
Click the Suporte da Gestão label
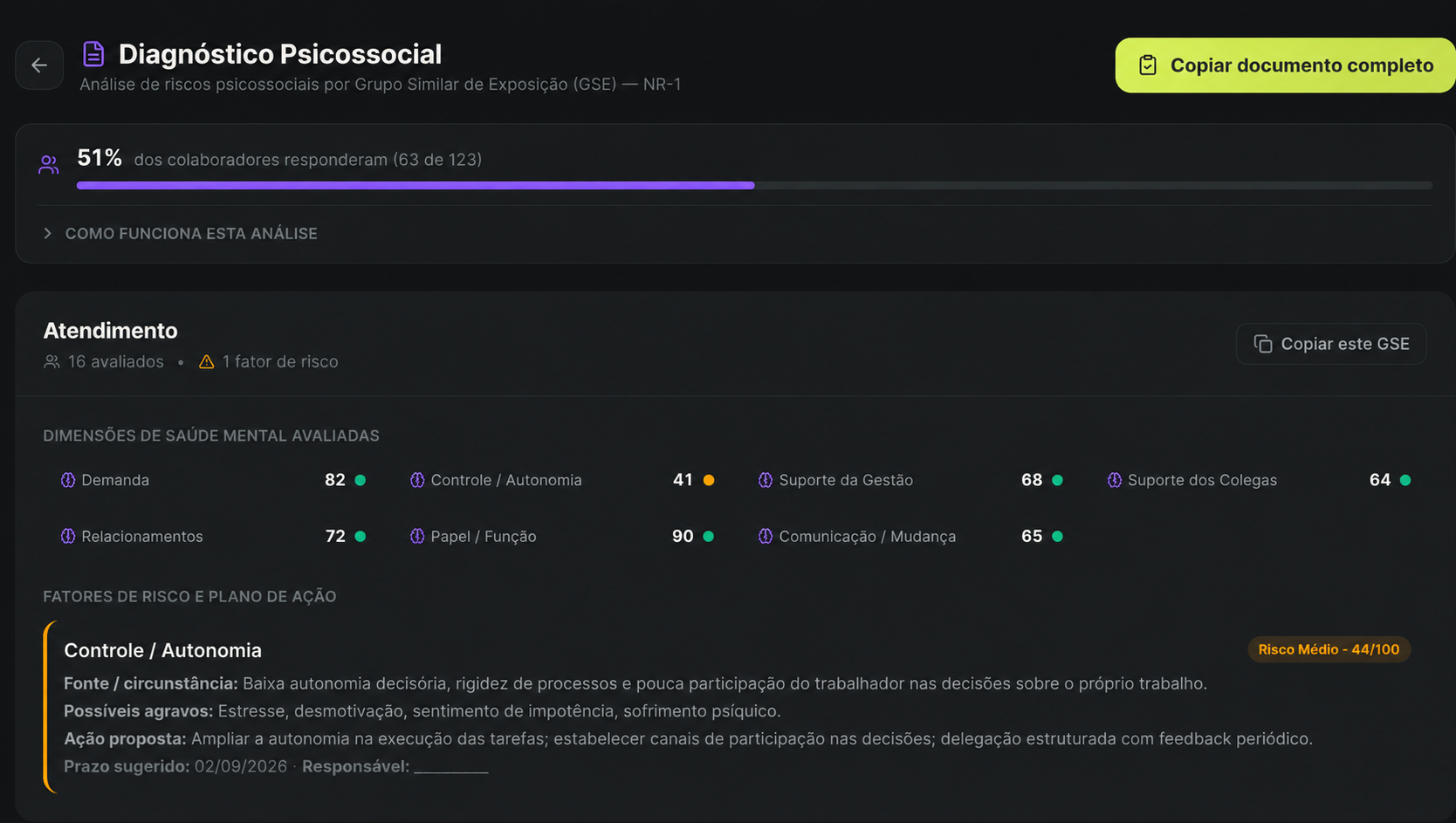846,480
